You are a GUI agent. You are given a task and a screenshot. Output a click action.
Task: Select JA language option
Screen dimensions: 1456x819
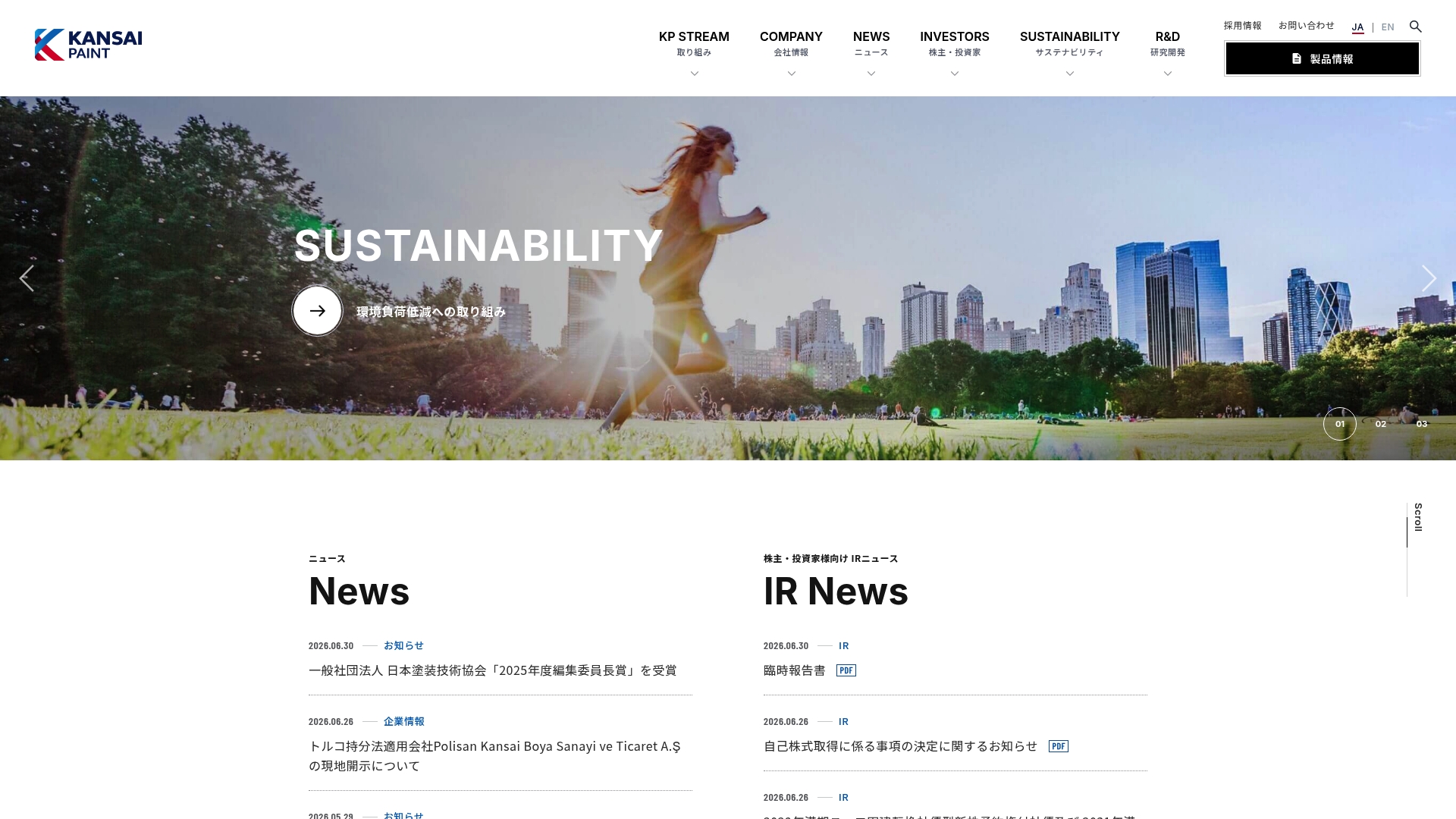tap(1357, 27)
